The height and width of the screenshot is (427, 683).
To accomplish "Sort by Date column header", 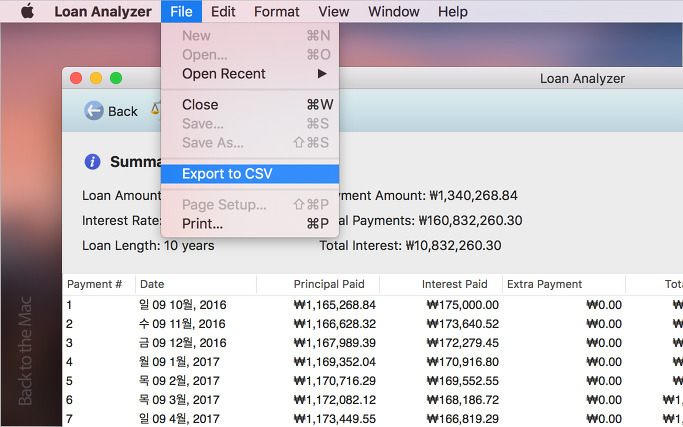I will [x=196, y=284].
